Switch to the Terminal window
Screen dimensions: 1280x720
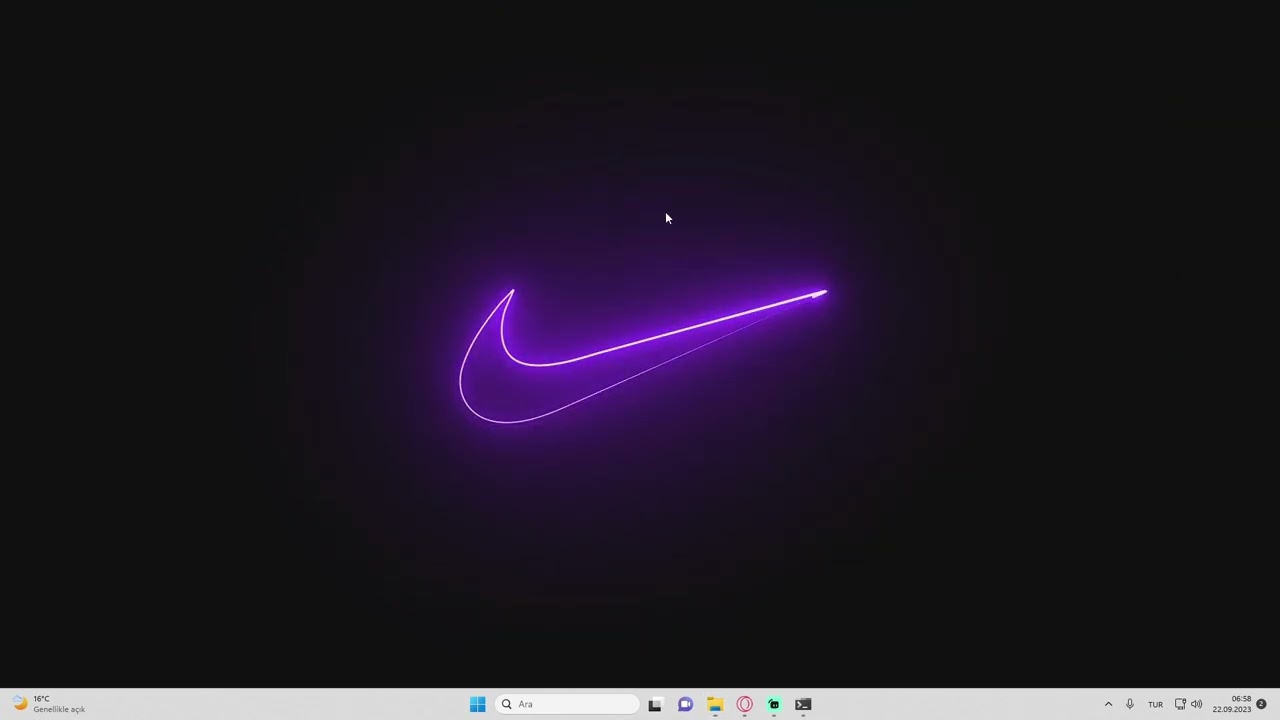point(803,704)
